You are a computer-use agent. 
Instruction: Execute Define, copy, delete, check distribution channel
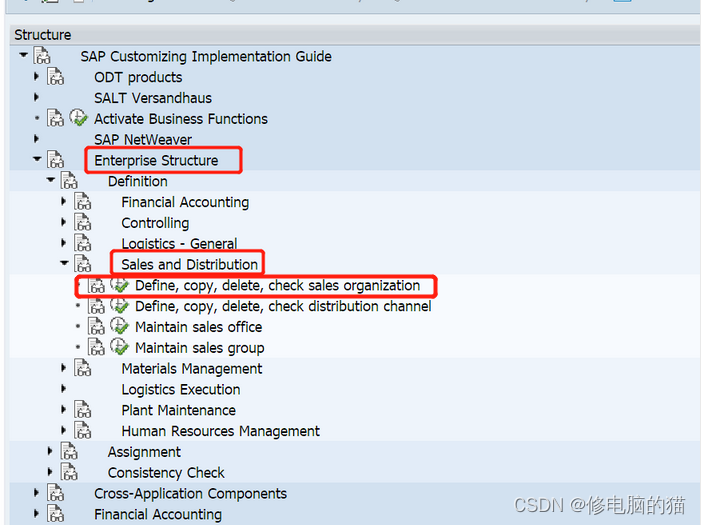pos(119,305)
